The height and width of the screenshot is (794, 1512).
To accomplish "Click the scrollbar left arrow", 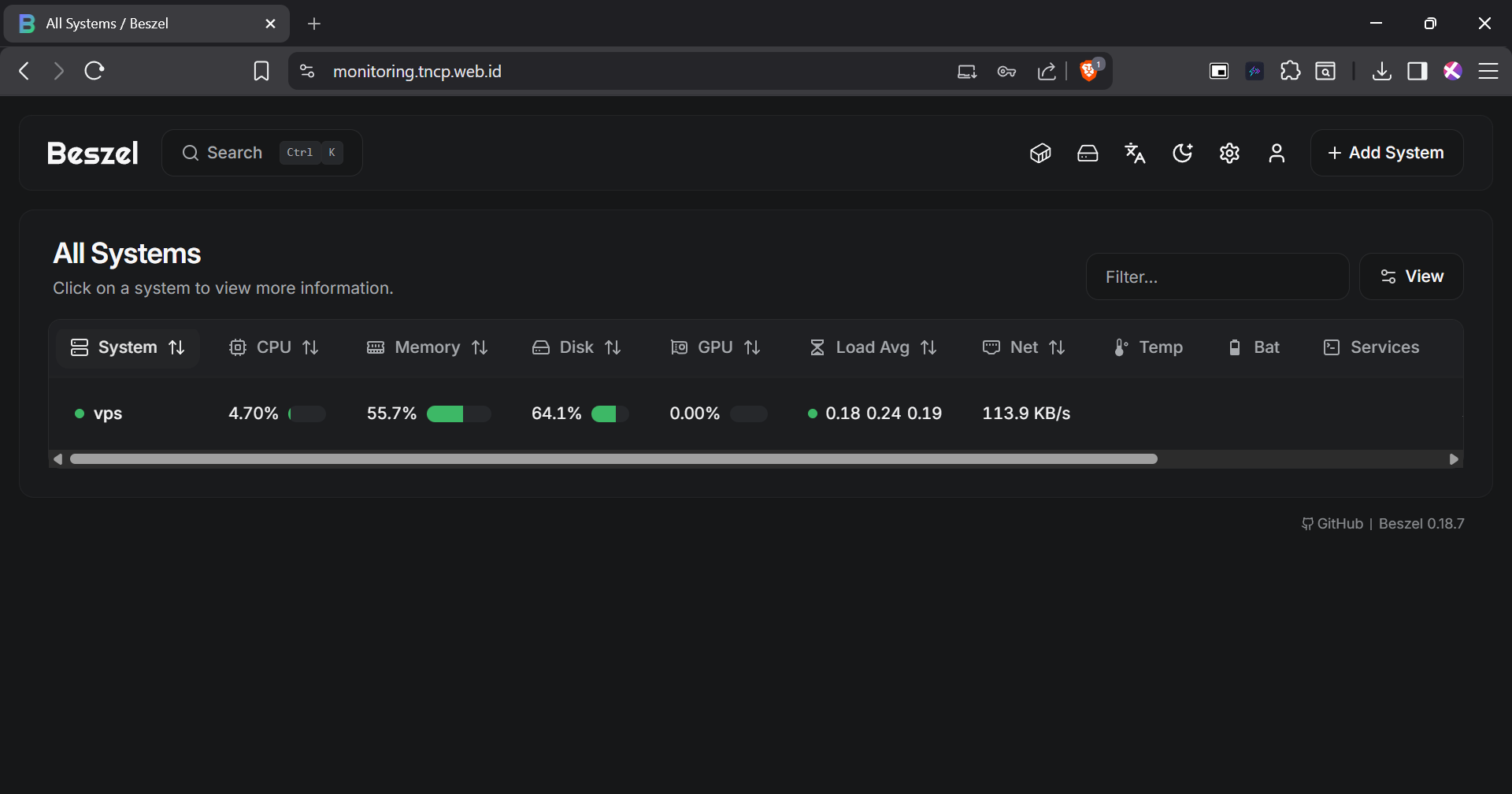I will tap(57, 459).
